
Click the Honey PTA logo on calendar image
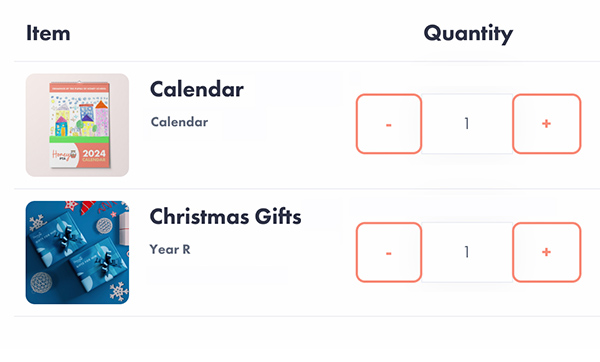[64, 155]
